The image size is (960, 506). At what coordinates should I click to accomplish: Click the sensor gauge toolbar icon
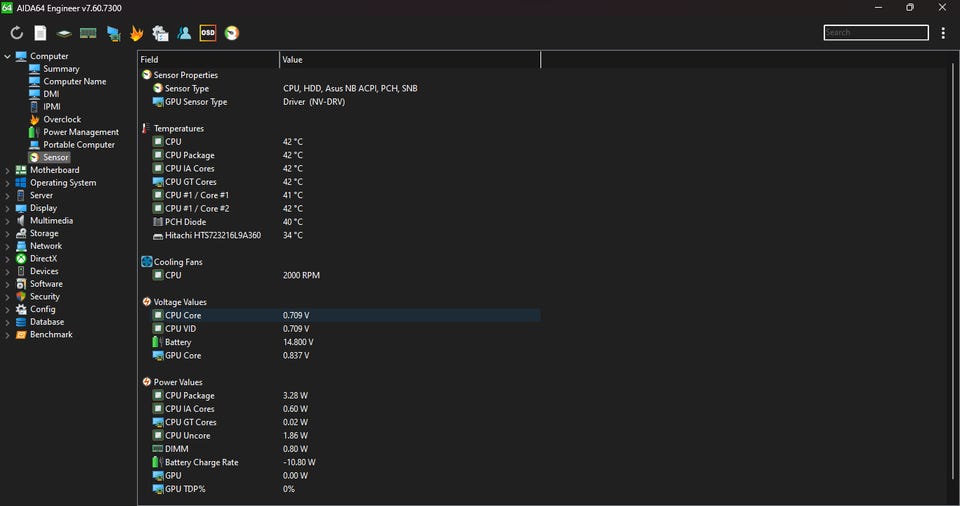[232, 33]
